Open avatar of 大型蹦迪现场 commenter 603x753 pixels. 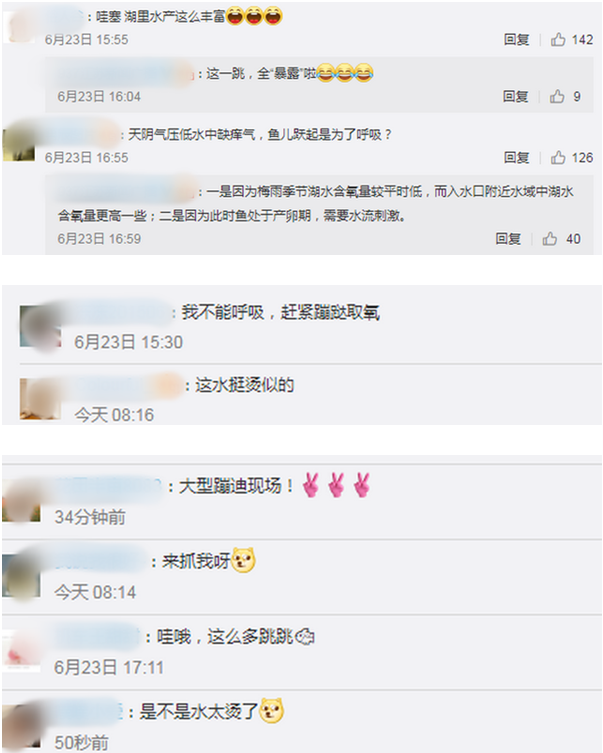pyautogui.click(x=21, y=501)
